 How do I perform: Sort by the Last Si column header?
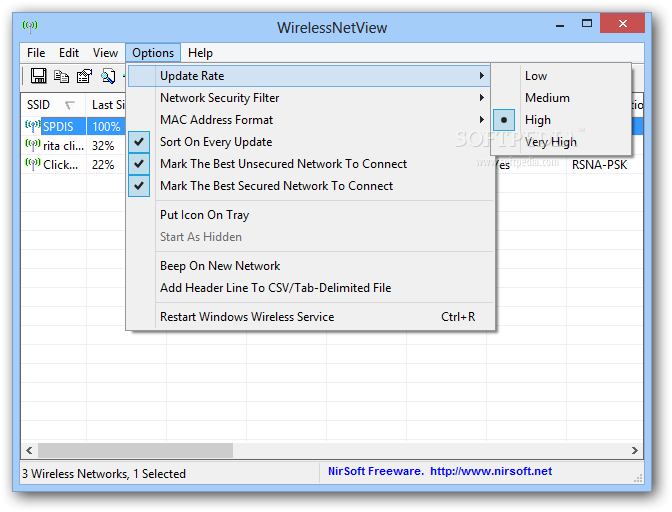106,105
